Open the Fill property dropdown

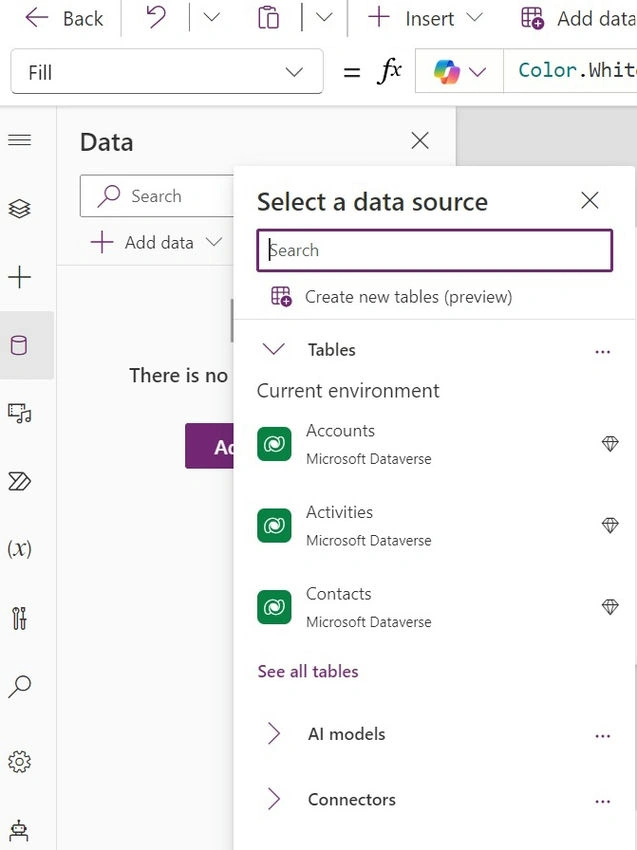[x=167, y=72]
